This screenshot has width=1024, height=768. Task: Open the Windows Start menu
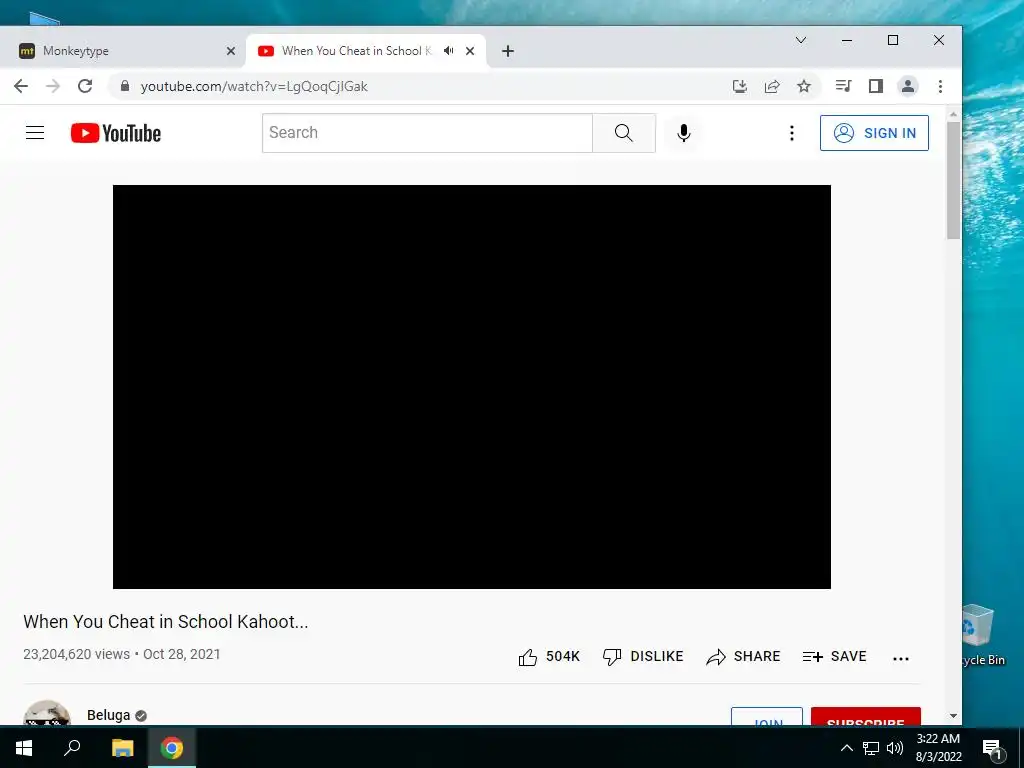(x=24, y=748)
